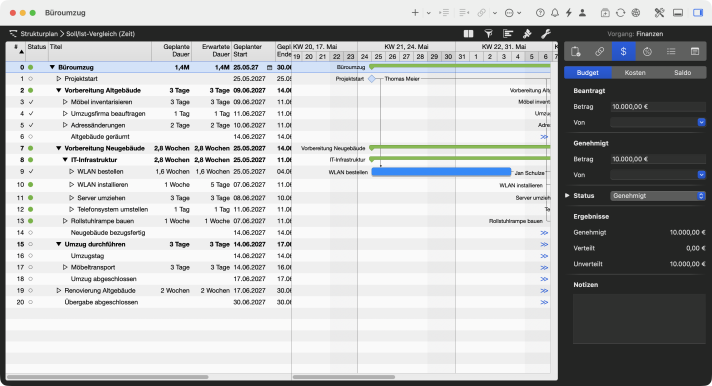Viewport: 712px width, 386px height.
Task: Open the list inspector tab
Action: [x=671, y=52]
